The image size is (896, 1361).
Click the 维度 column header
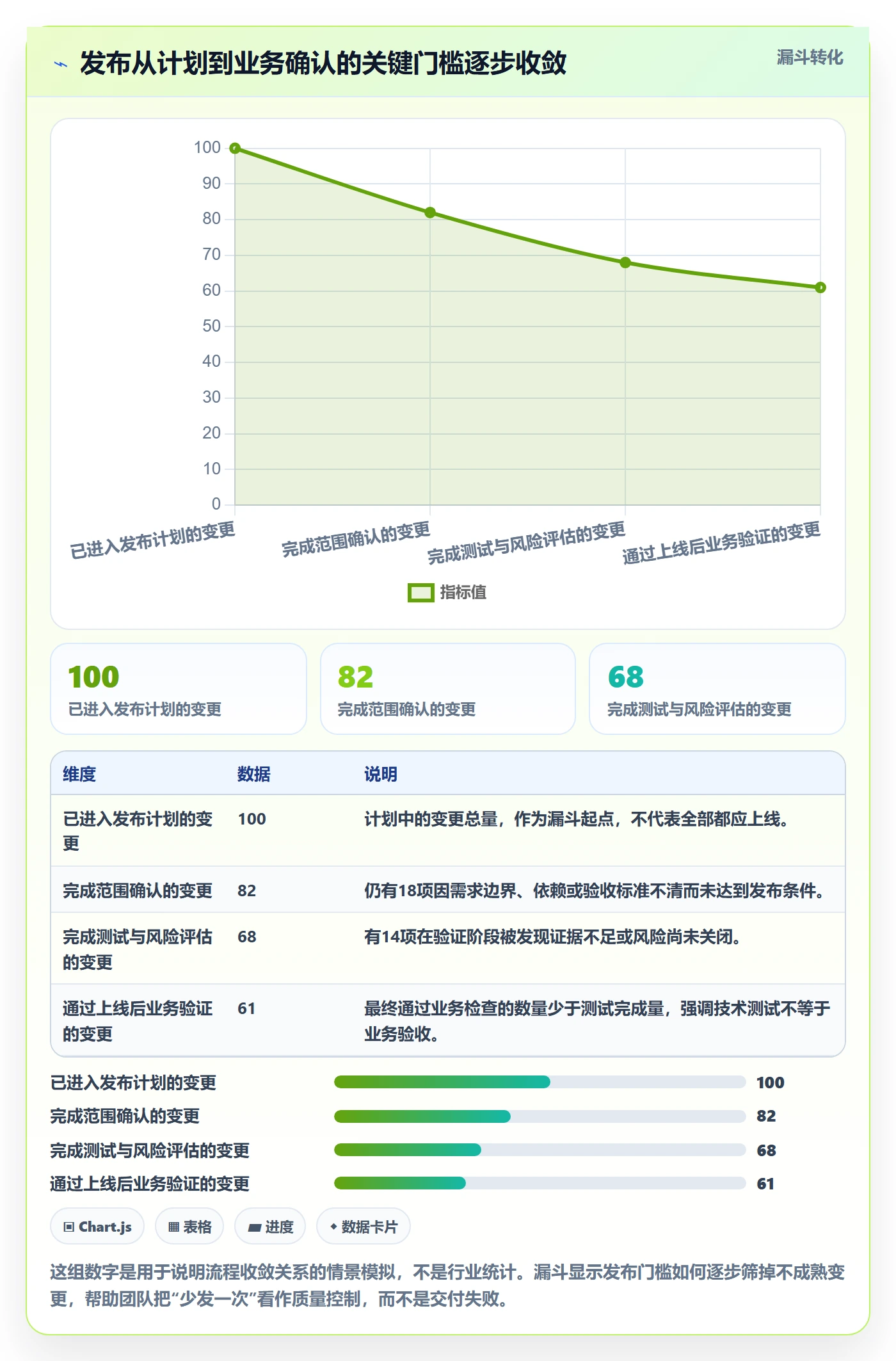[x=79, y=774]
